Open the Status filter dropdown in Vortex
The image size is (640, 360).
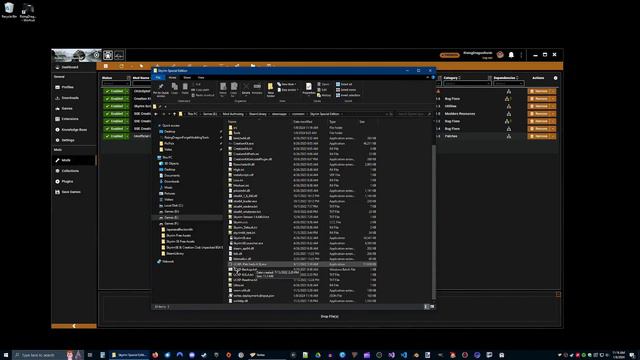click(116, 84)
